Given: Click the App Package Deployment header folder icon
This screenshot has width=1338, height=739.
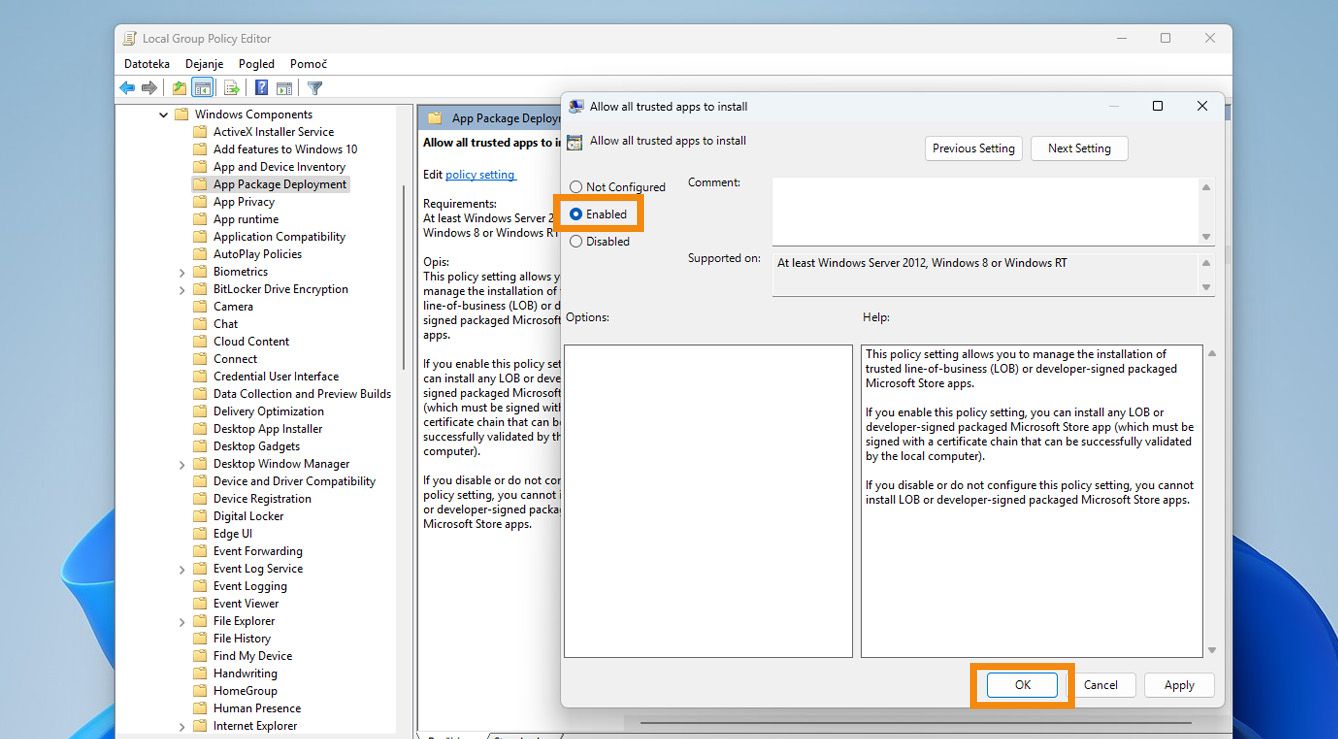Looking at the screenshot, I should pos(435,118).
